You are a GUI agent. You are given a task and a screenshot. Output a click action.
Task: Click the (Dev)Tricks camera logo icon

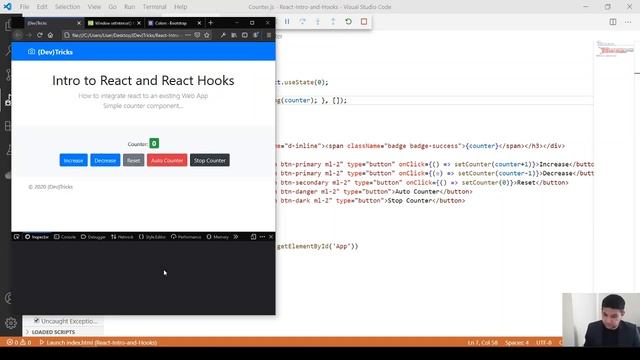tap(31, 51)
